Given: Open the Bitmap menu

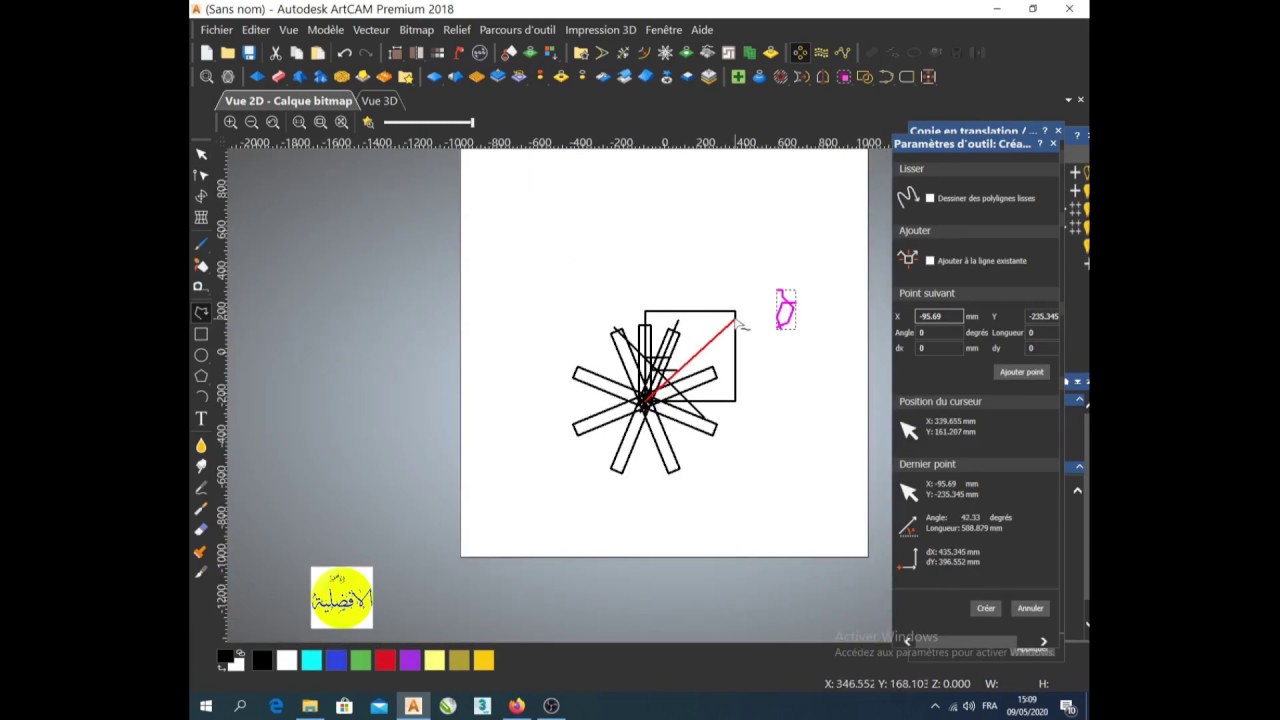Looking at the screenshot, I should [x=416, y=30].
